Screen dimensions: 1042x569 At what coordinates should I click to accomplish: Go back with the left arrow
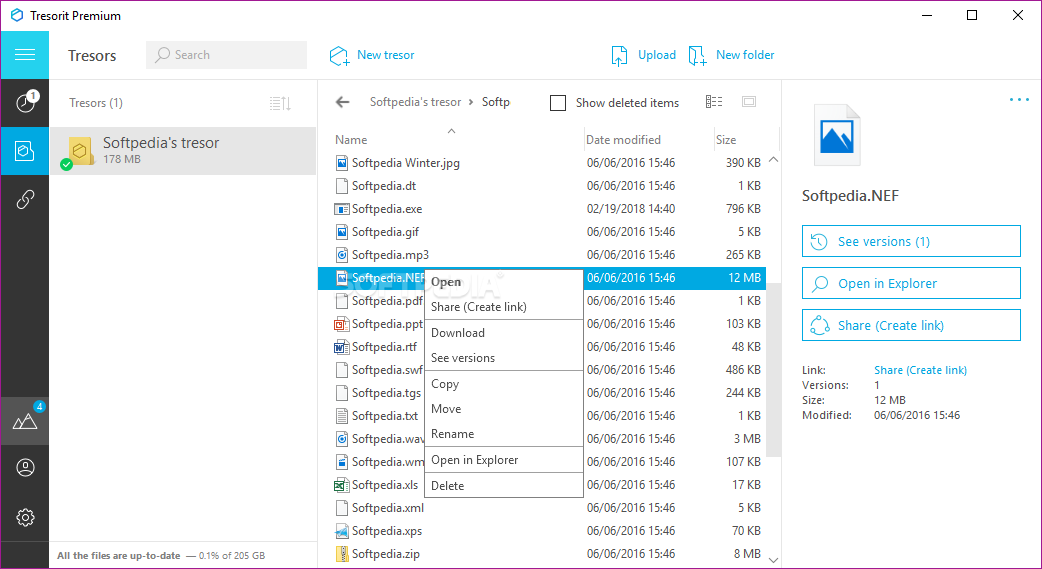[342, 102]
